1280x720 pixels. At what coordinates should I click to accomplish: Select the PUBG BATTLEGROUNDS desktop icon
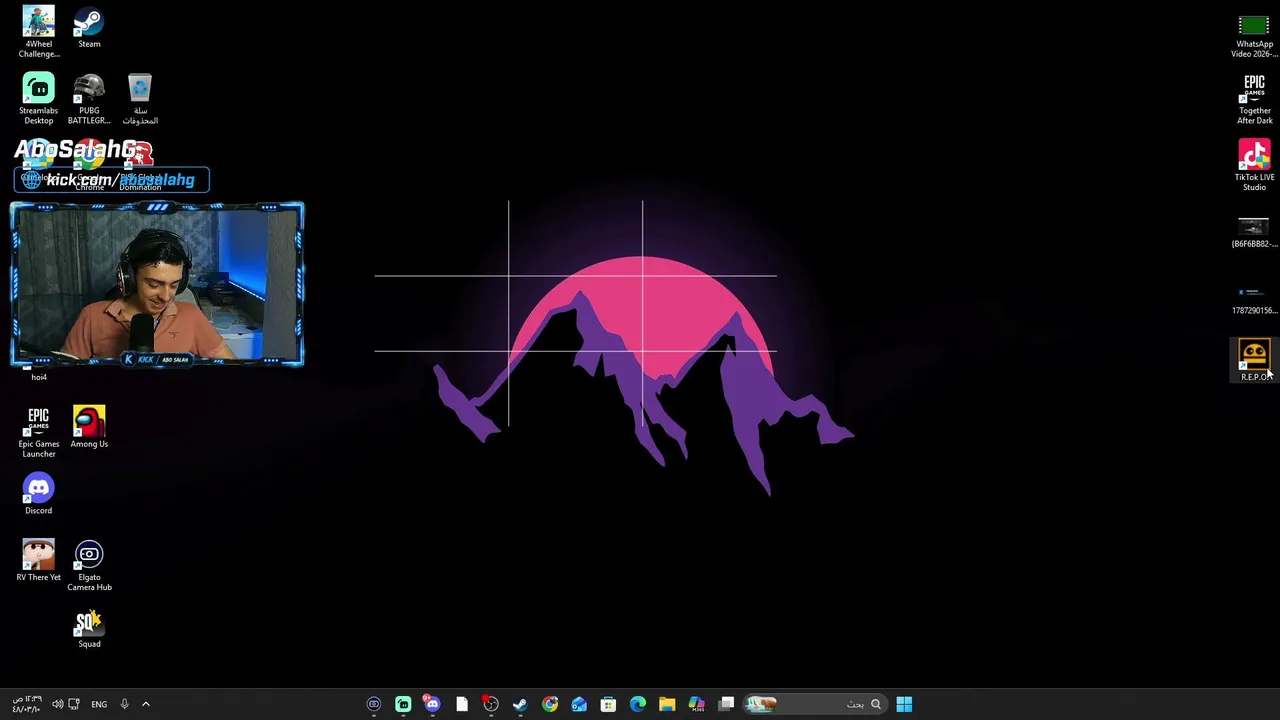[x=89, y=99]
